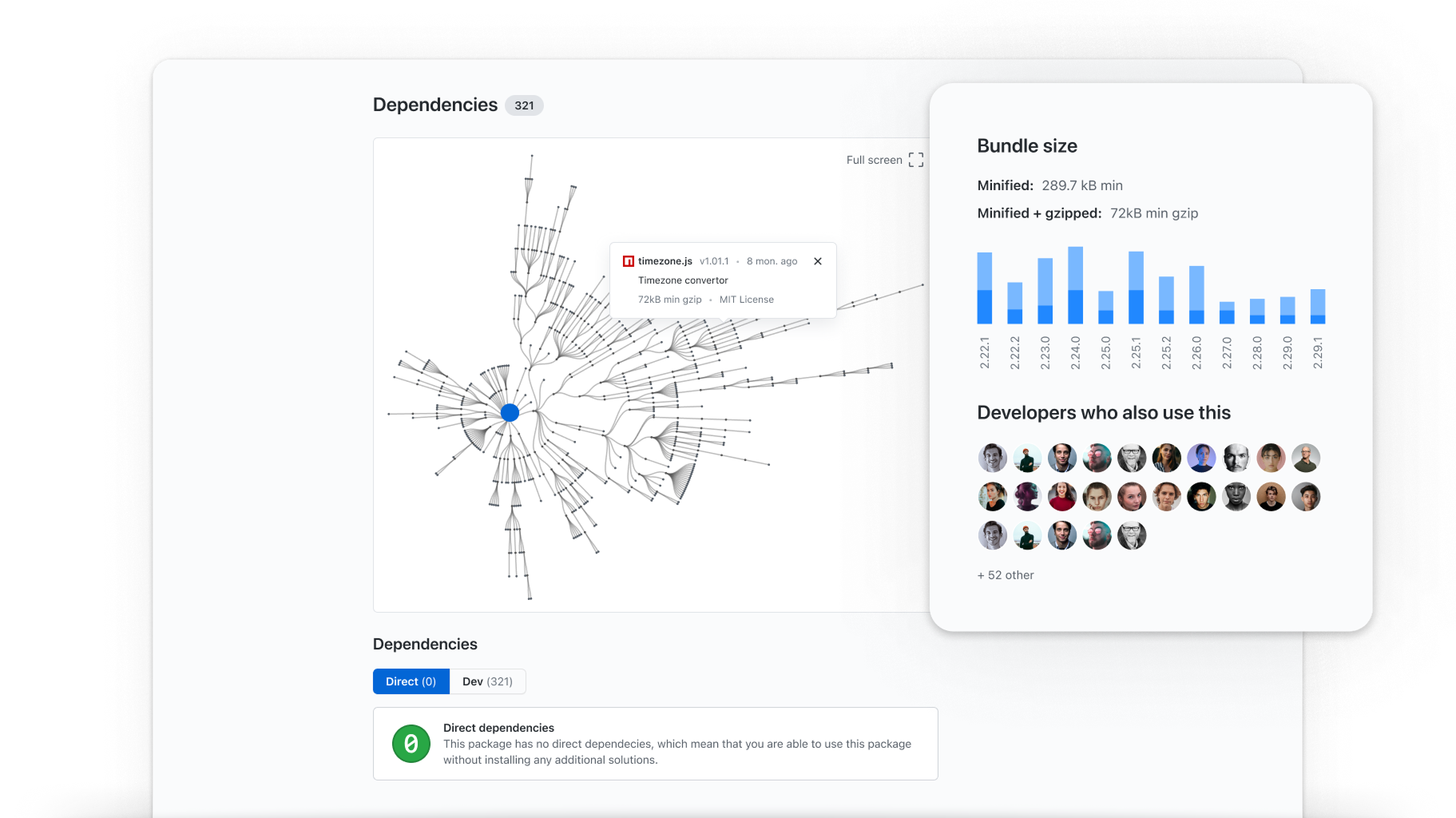
Task: Click the 'MIT License' text in tooltip
Action: [x=746, y=300]
